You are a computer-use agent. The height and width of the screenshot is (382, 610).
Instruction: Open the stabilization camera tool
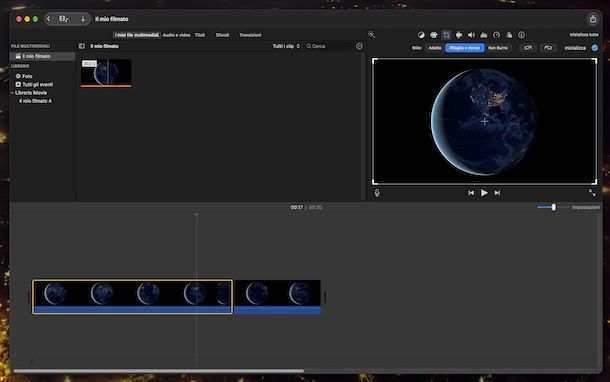459,35
